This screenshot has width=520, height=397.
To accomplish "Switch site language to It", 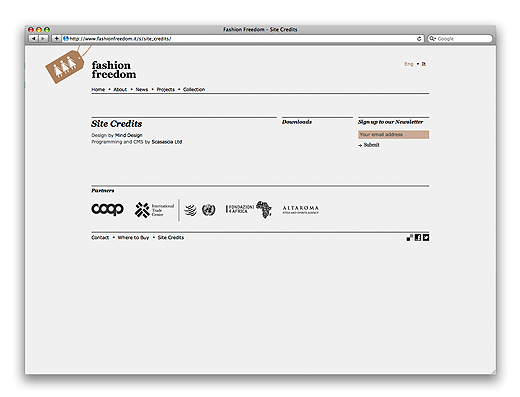I will 423,64.
